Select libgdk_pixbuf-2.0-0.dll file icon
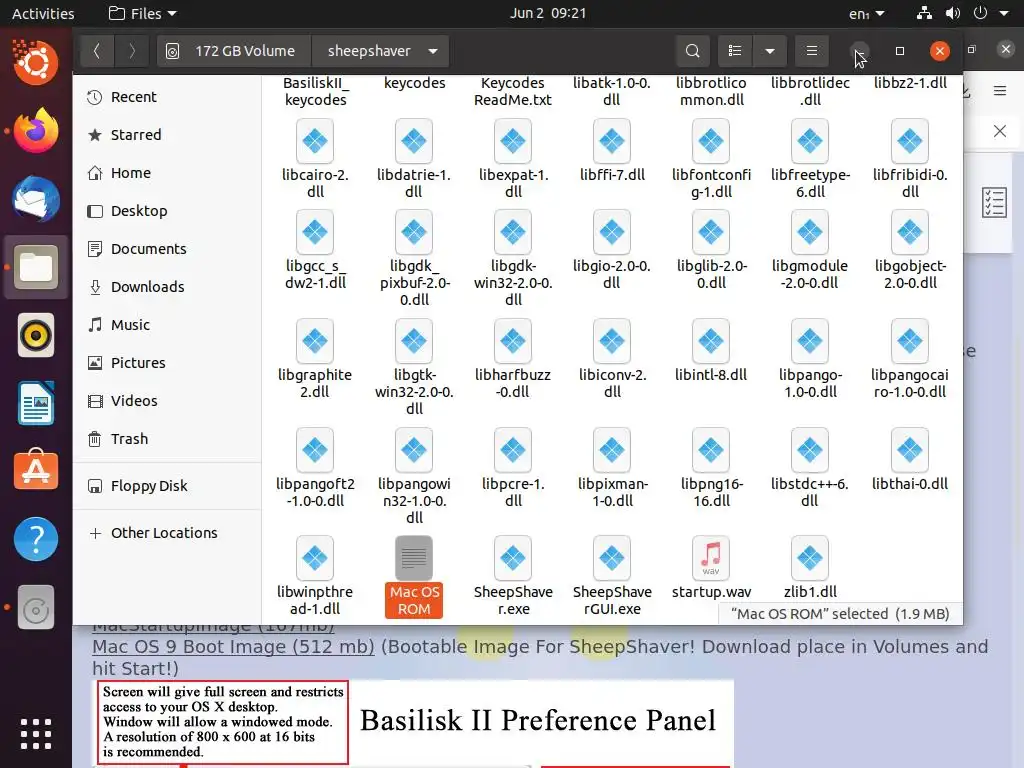This screenshot has width=1024, height=768. click(414, 232)
